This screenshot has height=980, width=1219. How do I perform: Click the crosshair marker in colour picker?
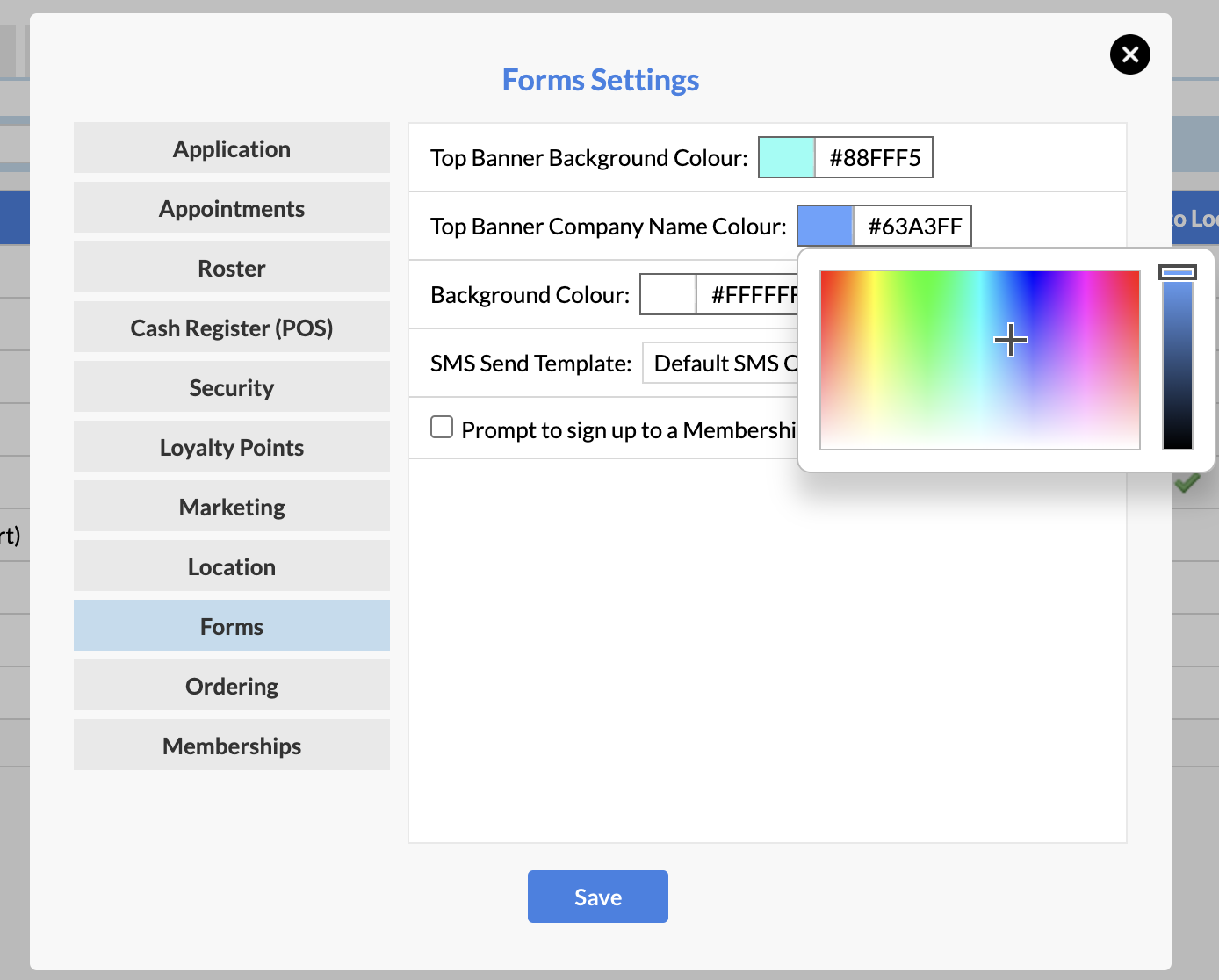point(1011,340)
